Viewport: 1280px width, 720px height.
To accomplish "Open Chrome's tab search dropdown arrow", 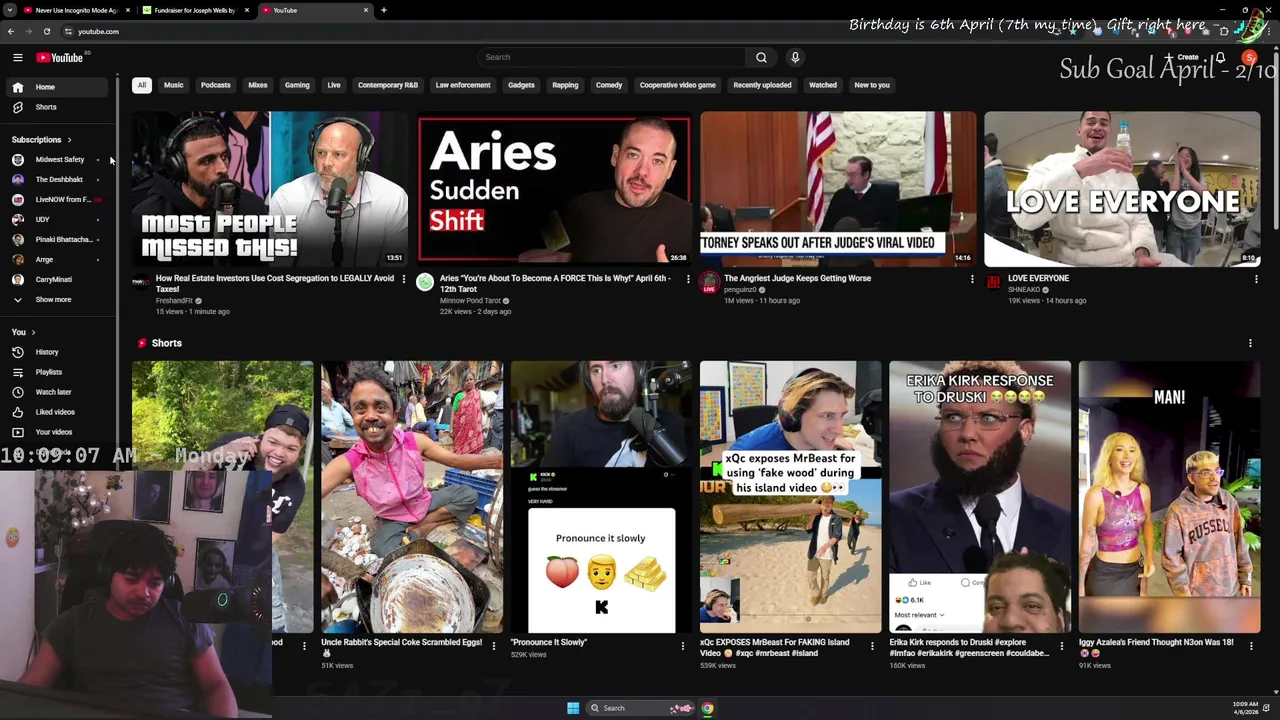I will point(11,10).
